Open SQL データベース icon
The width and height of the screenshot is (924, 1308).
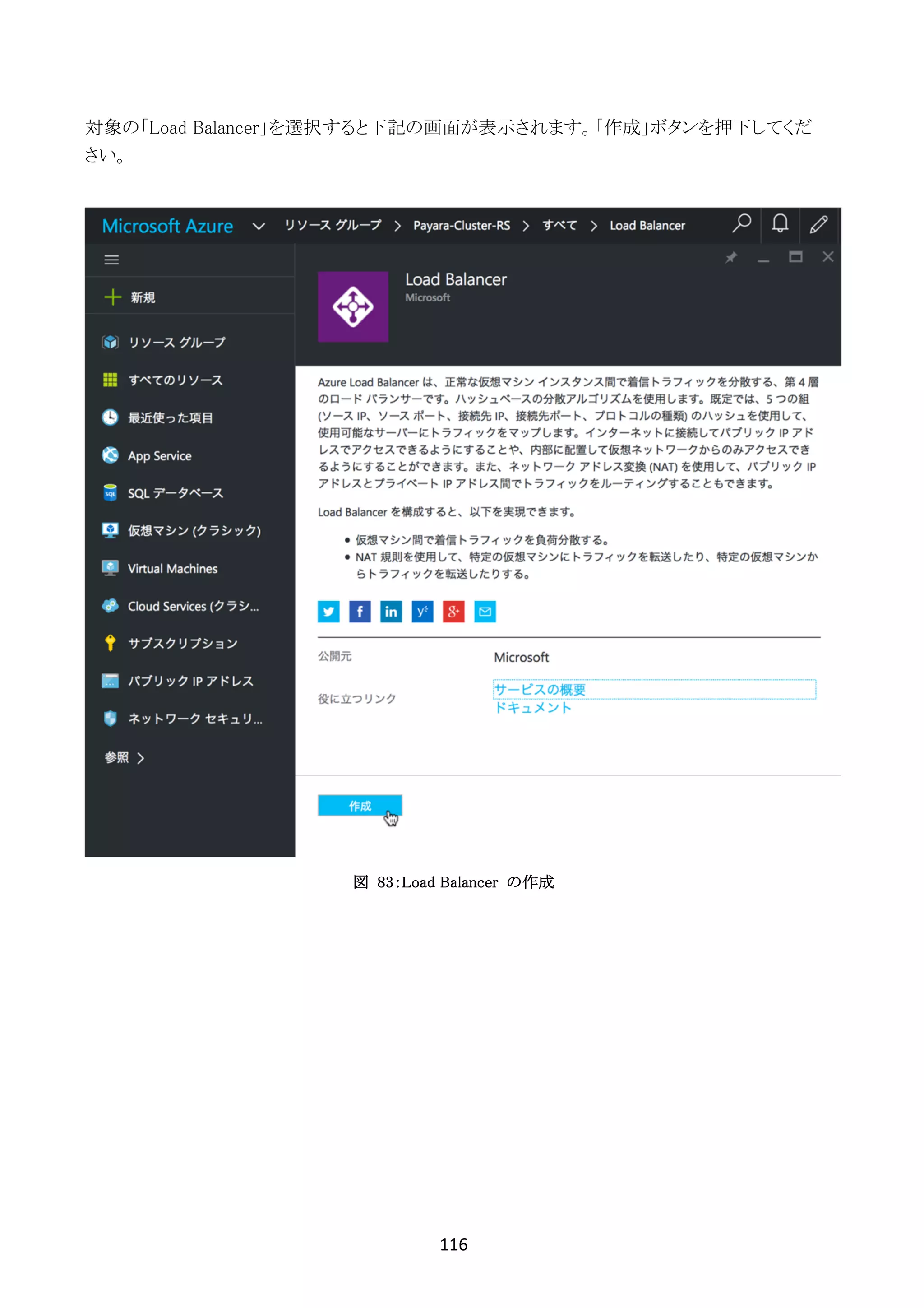(110, 493)
